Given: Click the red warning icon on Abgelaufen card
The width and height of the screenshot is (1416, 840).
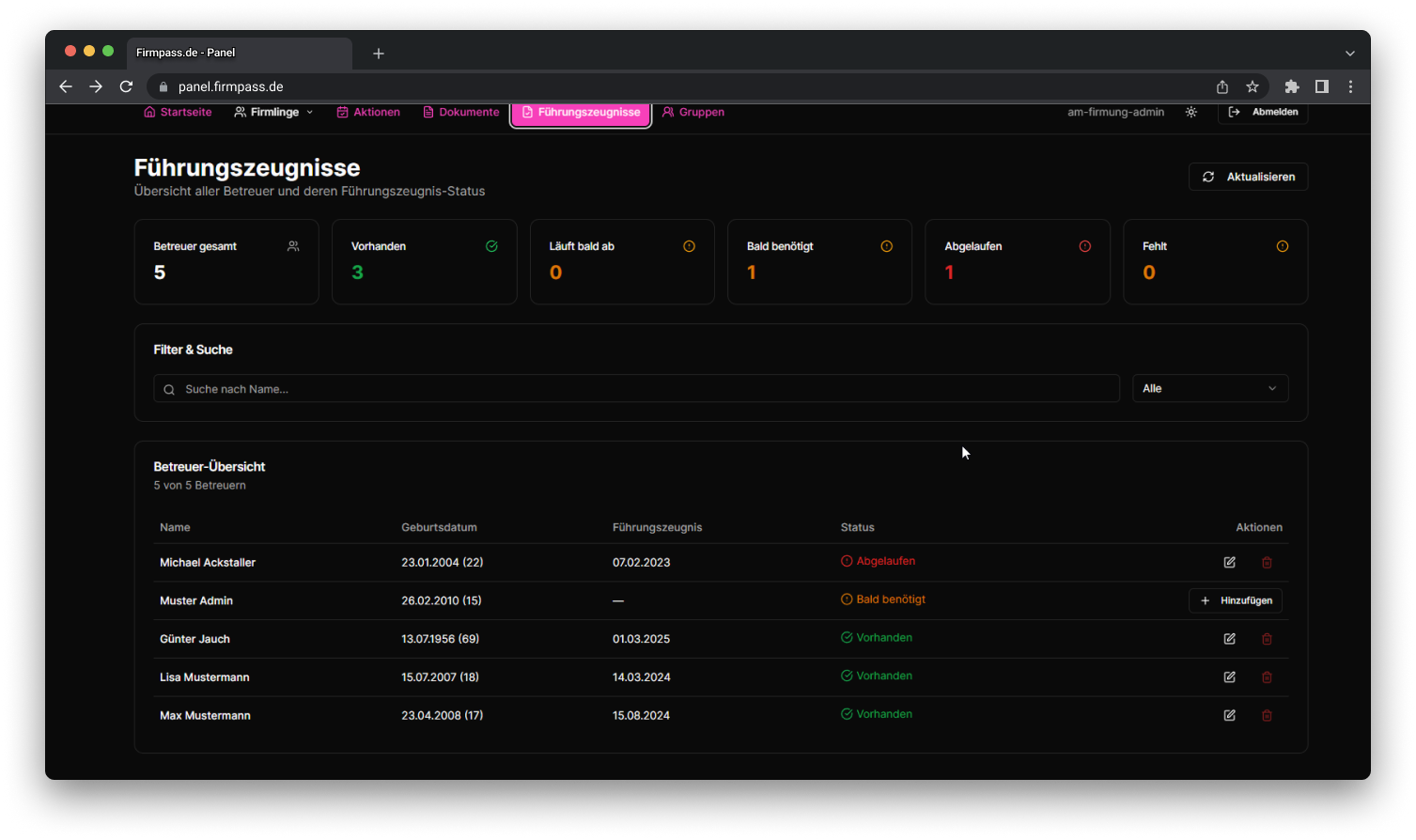Looking at the screenshot, I should point(1085,245).
